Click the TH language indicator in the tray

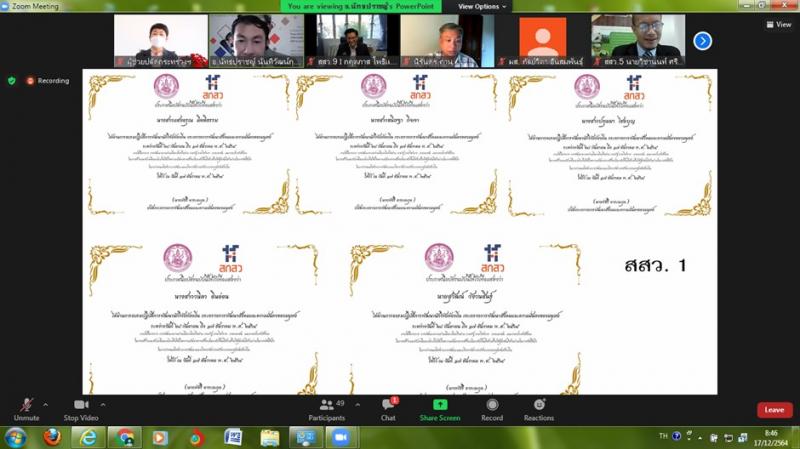click(x=663, y=436)
